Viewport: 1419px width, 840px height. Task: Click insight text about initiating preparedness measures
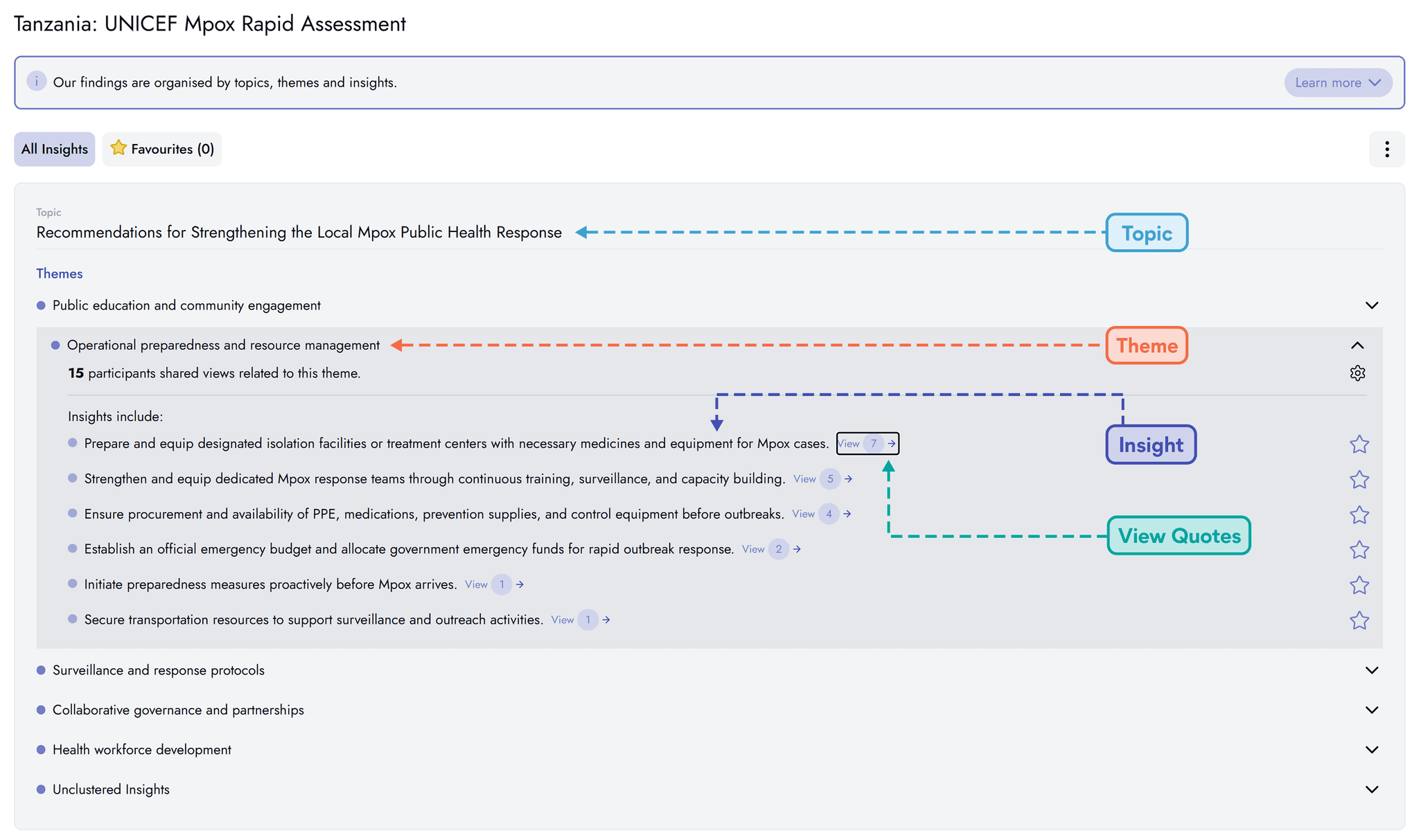tap(271, 584)
